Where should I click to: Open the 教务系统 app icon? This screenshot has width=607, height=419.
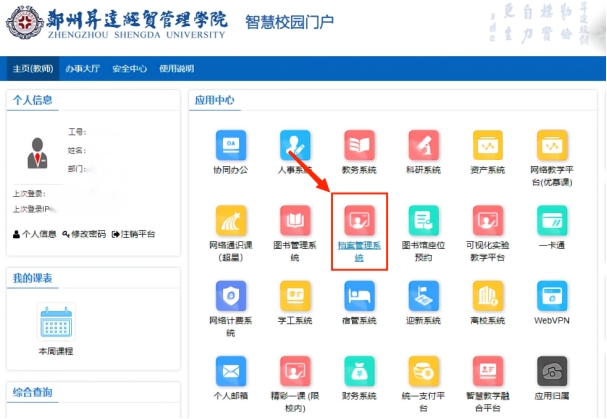coord(359,147)
